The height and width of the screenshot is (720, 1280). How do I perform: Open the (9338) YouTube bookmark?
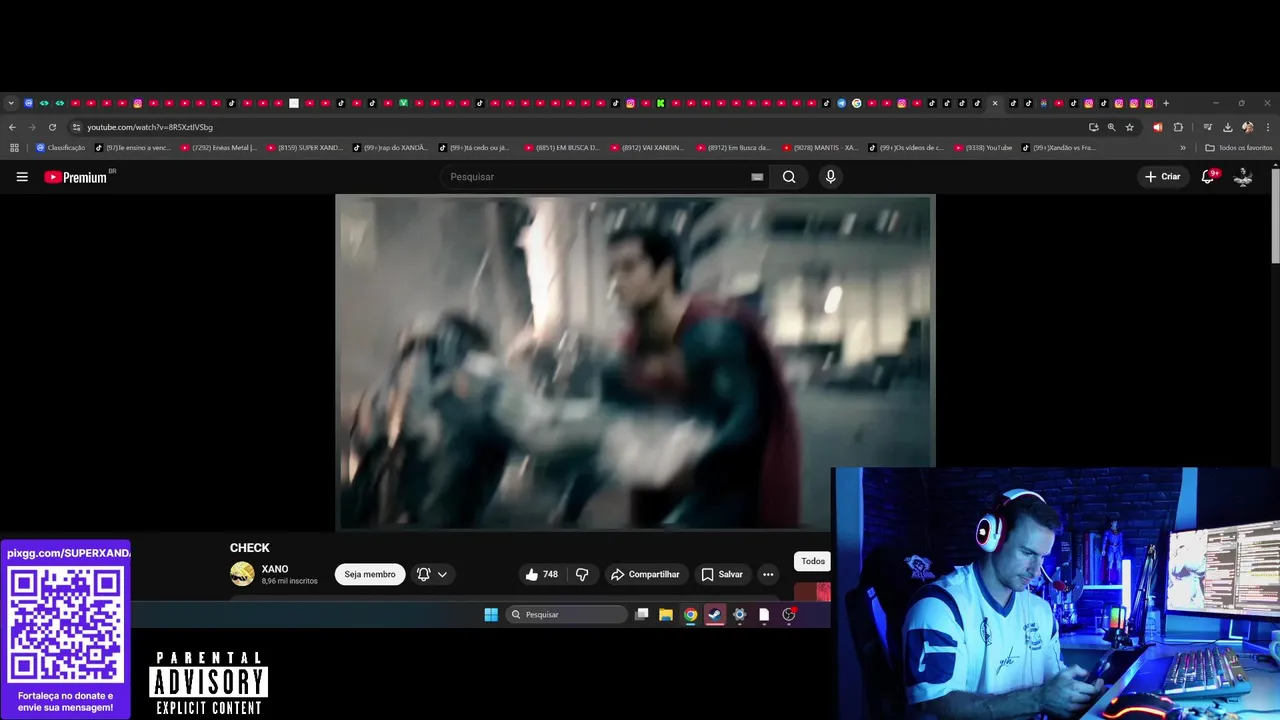pos(984,148)
